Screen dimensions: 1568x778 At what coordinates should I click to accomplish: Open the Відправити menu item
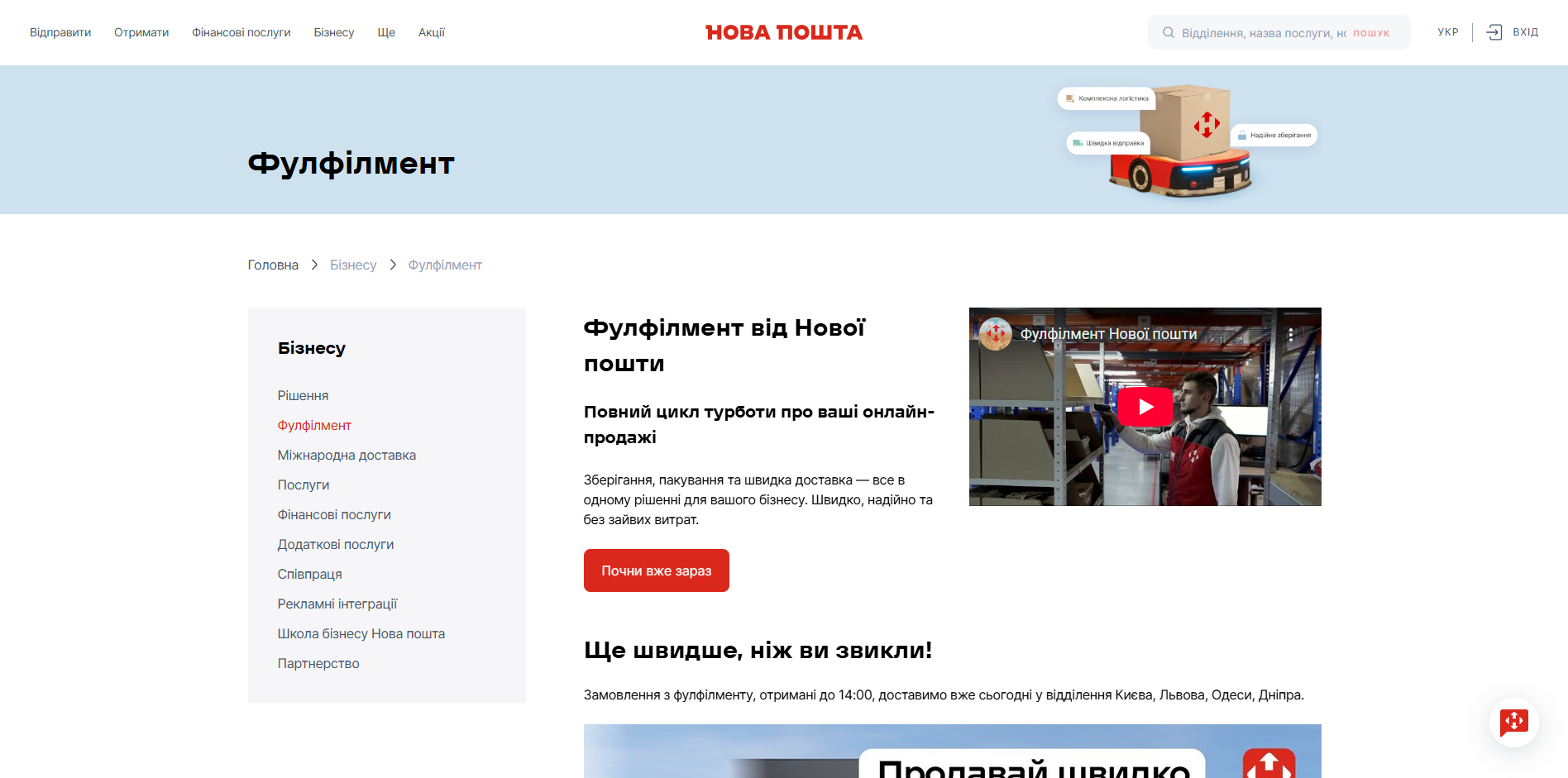coord(60,32)
